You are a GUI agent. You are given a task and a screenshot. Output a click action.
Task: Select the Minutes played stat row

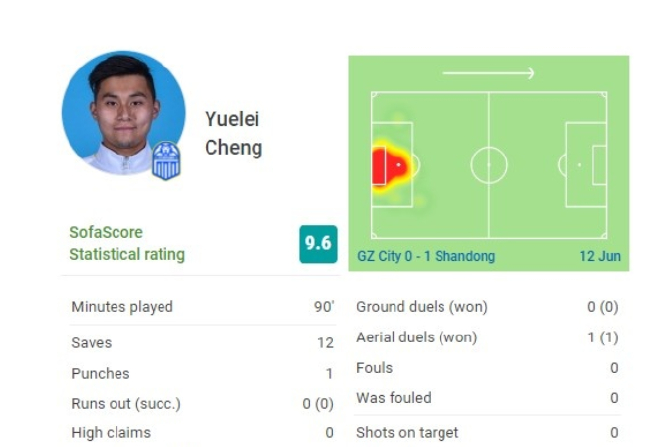(202, 307)
